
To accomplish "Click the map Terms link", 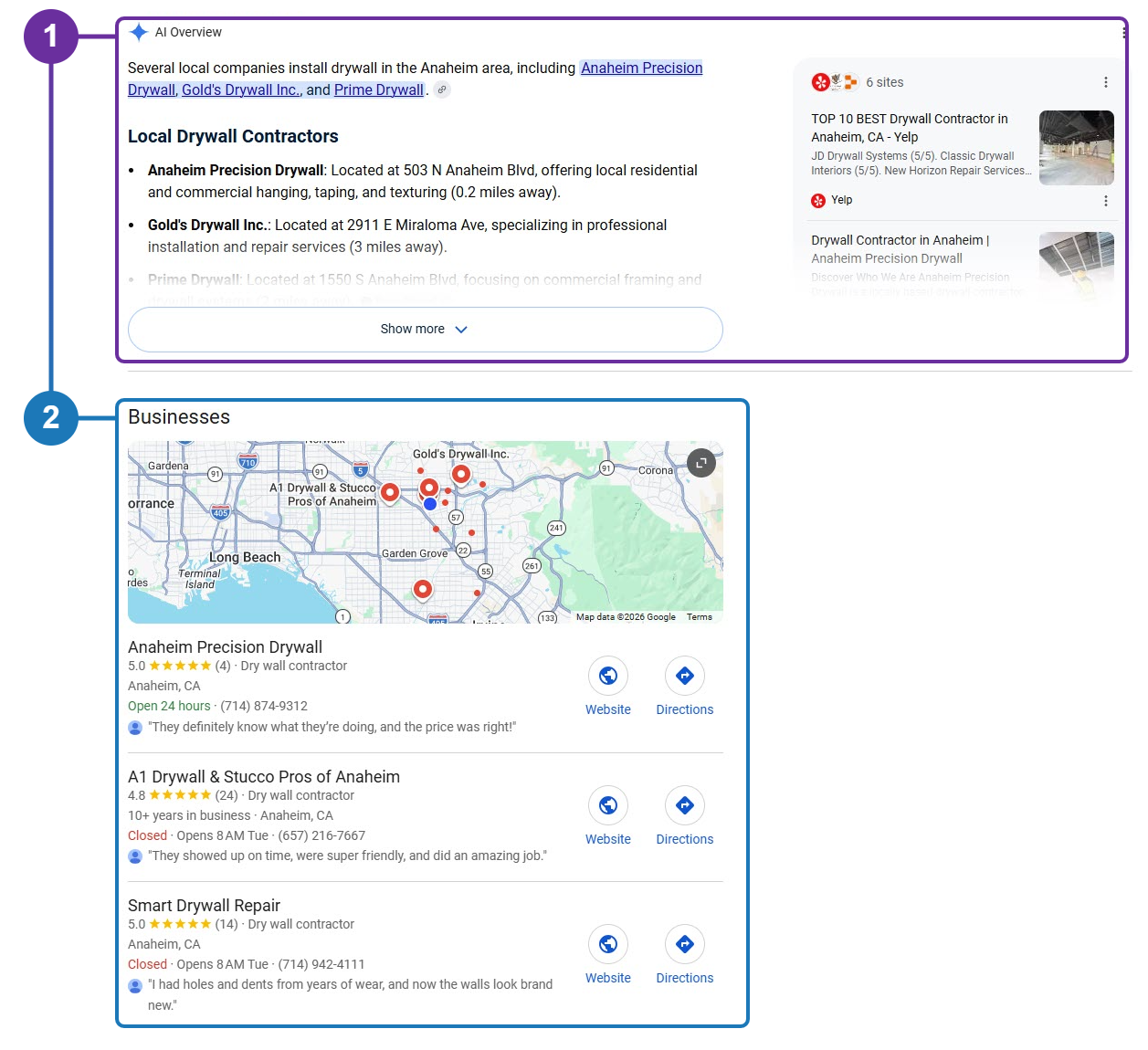I will [x=700, y=617].
